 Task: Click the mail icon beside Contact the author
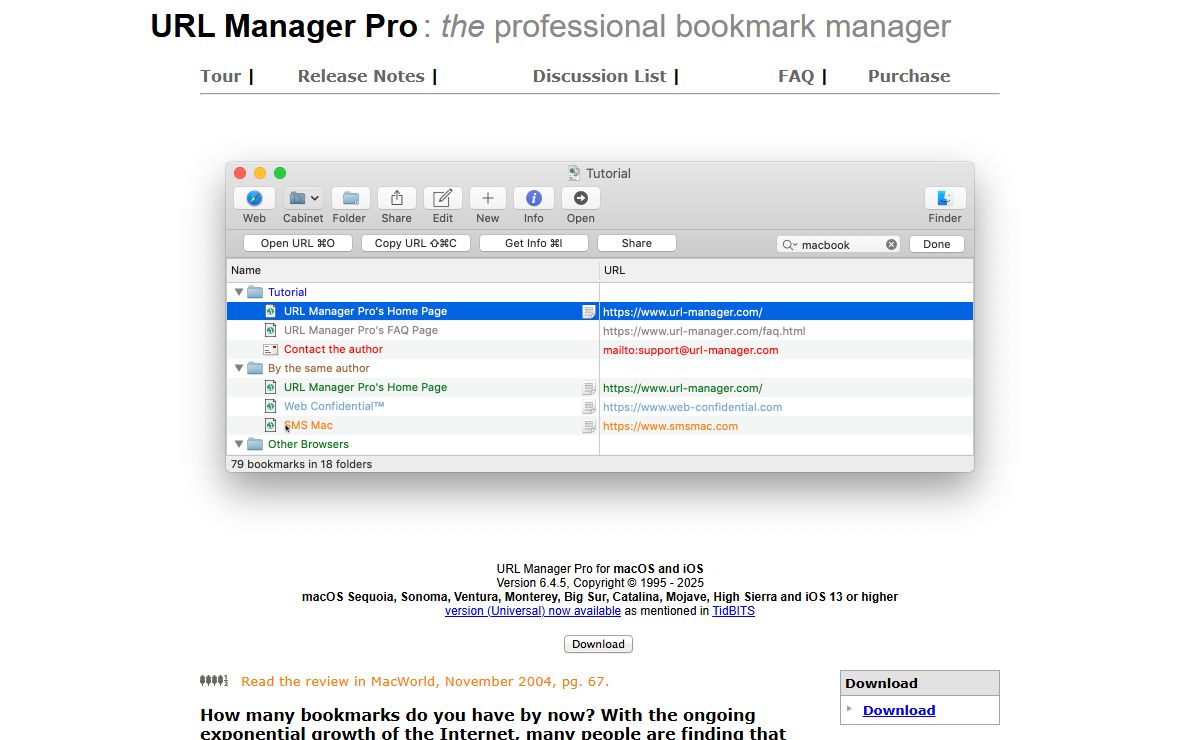click(x=270, y=349)
